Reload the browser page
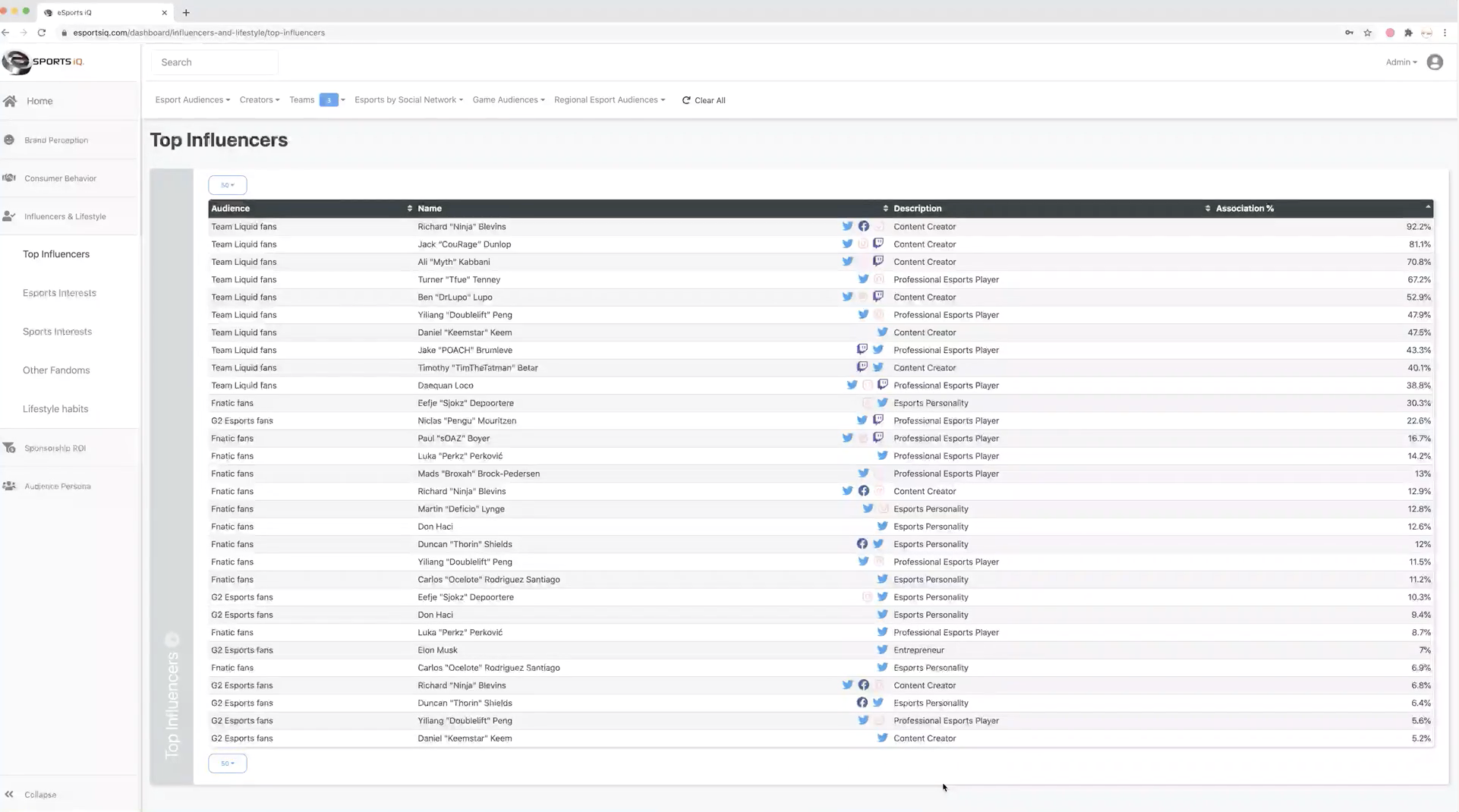The image size is (1459, 812). click(x=42, y=33)
